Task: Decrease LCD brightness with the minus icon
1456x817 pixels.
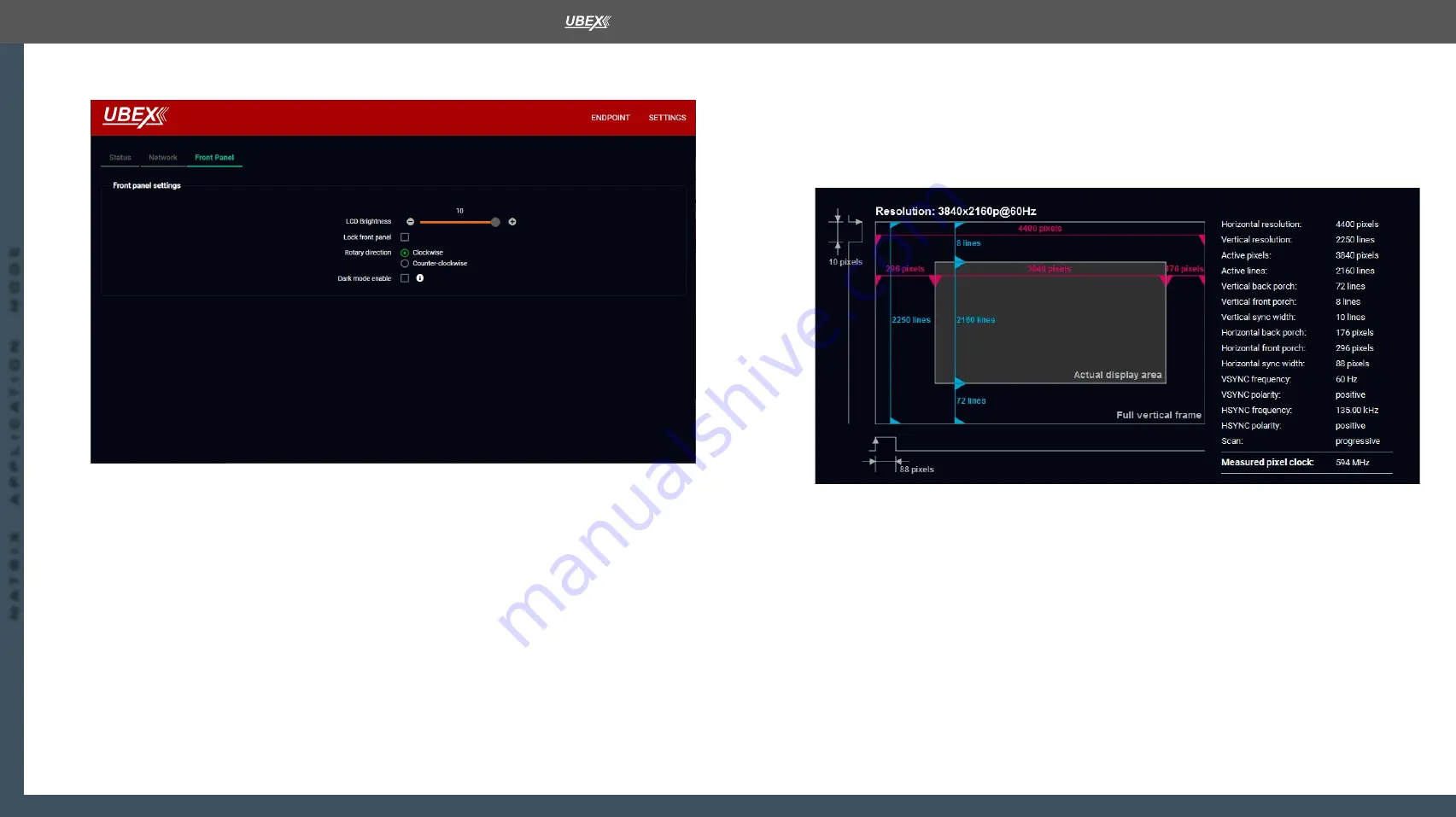Action: 410,222
